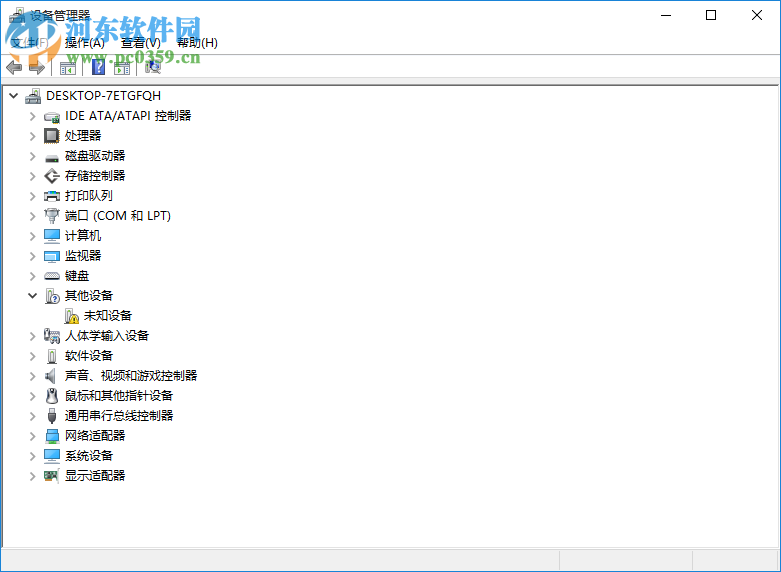Select the 处理器 label

click(83, 136)
